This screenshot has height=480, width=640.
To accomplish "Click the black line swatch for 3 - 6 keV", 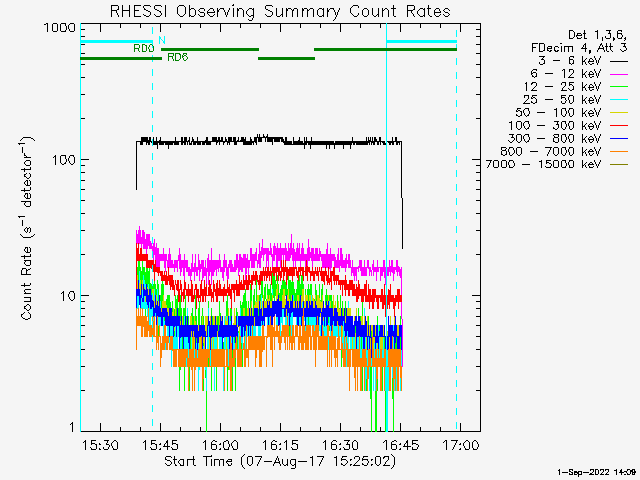I will pyautogui.click(x=619, y=62).
